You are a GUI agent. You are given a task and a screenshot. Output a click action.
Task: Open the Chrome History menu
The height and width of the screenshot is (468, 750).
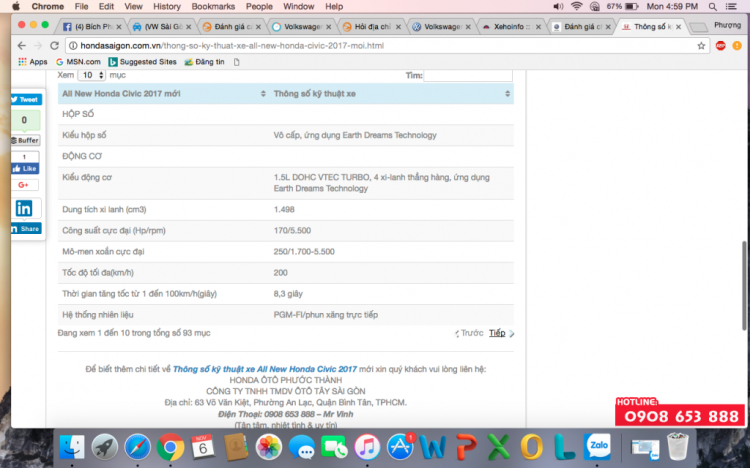[166, 7]
